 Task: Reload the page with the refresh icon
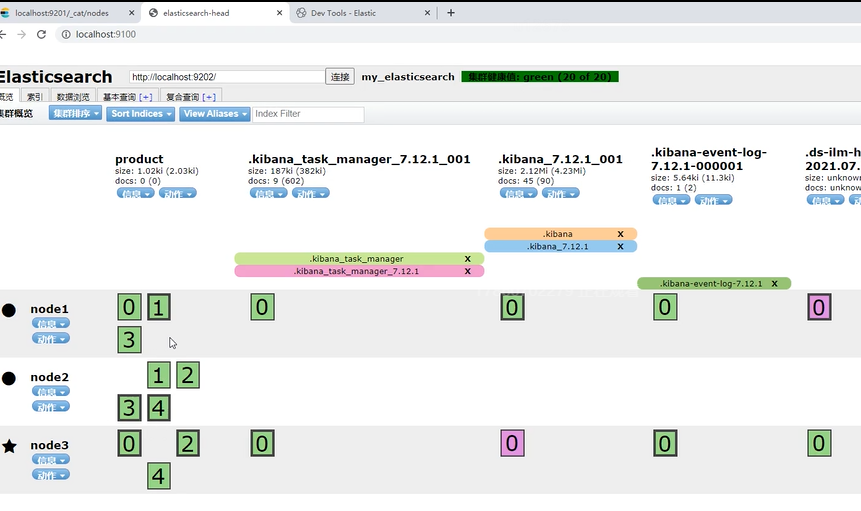[x=41, y=34]
